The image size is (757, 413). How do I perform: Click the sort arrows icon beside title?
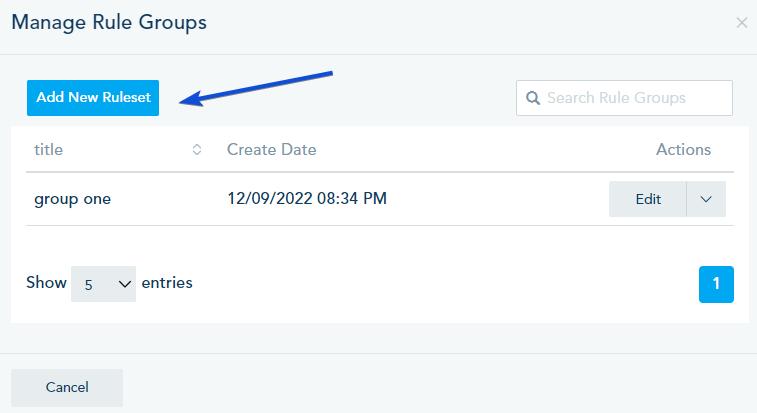click(x=197, y=150)
